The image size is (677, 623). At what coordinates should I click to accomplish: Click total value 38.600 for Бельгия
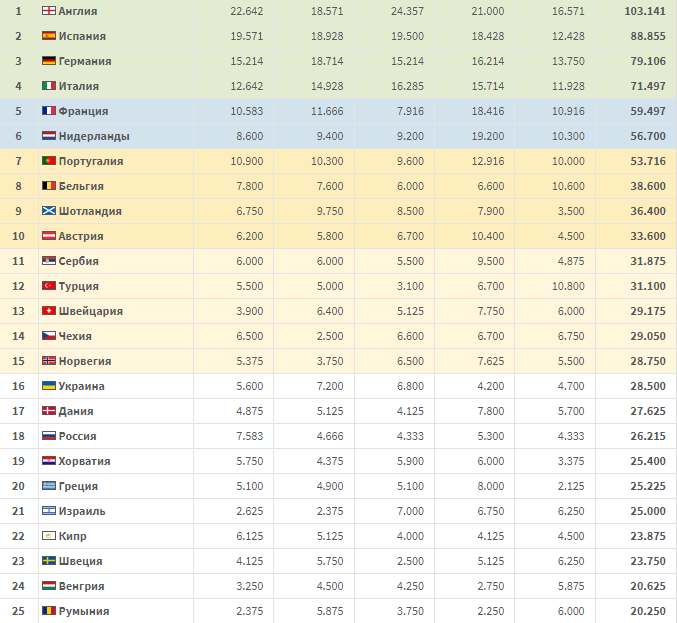coord(648,187)
